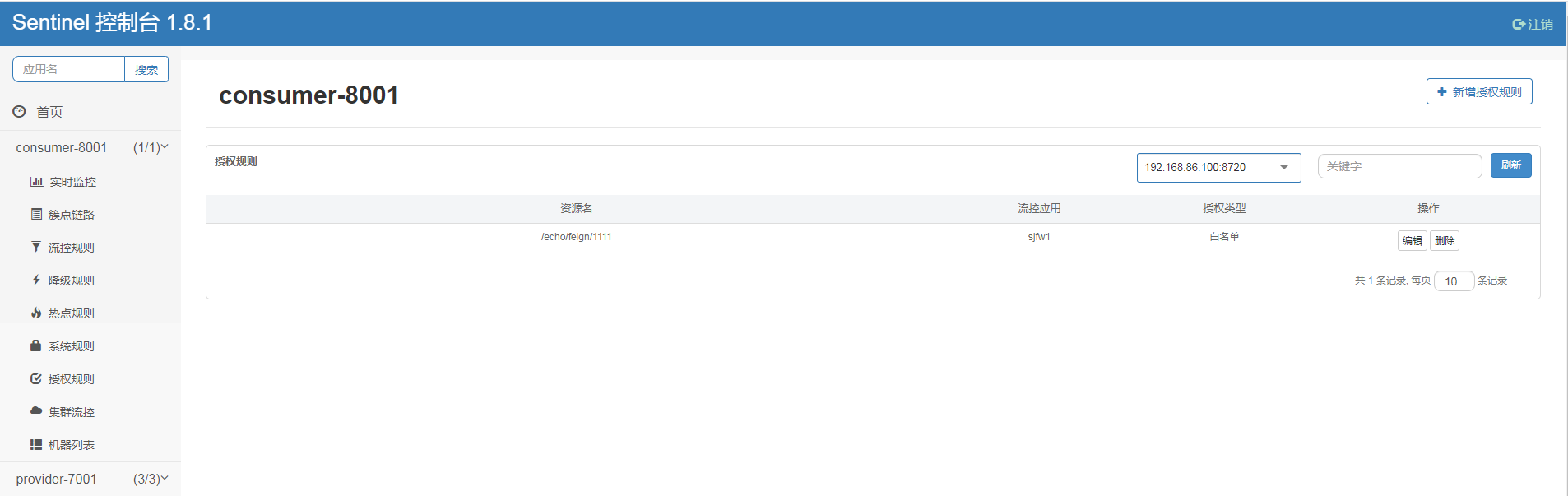The width and height of the screenshot is (1568, 496).
Task: Click the page size field showing 10
Action: click(x=1454, y=281)
